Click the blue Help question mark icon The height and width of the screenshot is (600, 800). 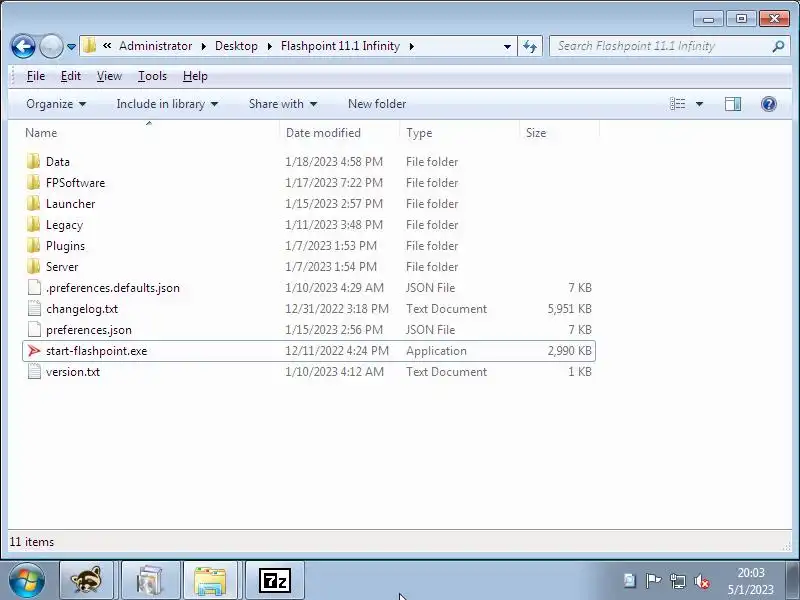pos(768,104)
